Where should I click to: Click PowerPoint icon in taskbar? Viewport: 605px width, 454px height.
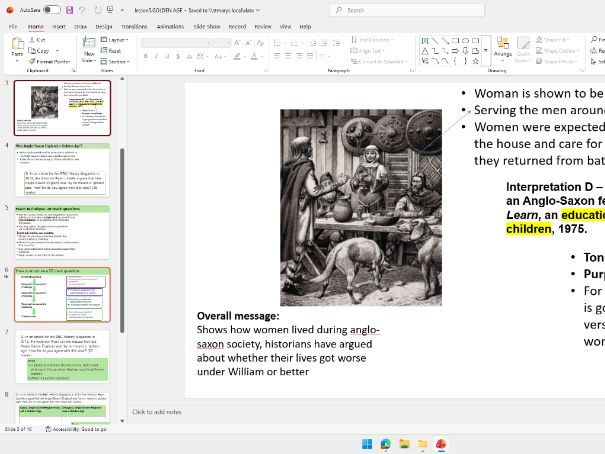[x=441, y=444]
